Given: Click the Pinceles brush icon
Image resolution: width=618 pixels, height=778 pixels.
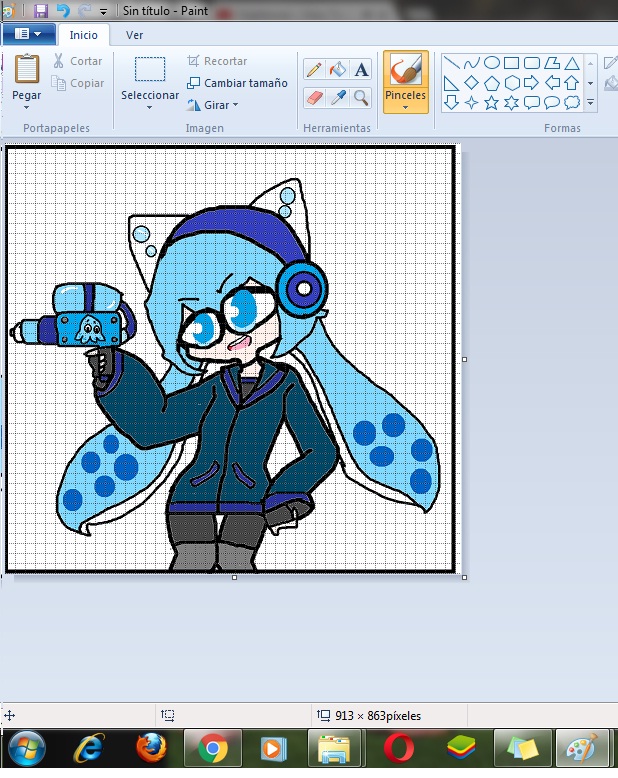Looking at the screenshot, I should pyautogui.click(x=405, y=70).
